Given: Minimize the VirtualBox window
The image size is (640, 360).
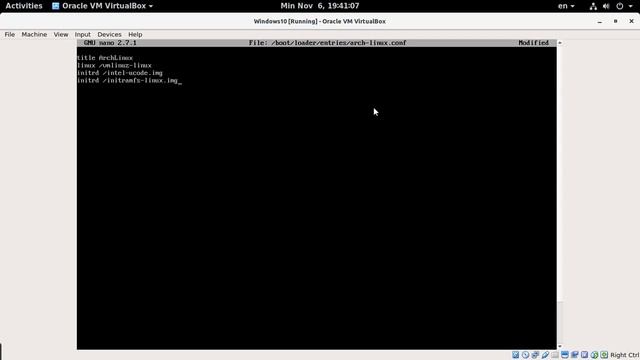Looking at the screenshot, I should point(600,21).
